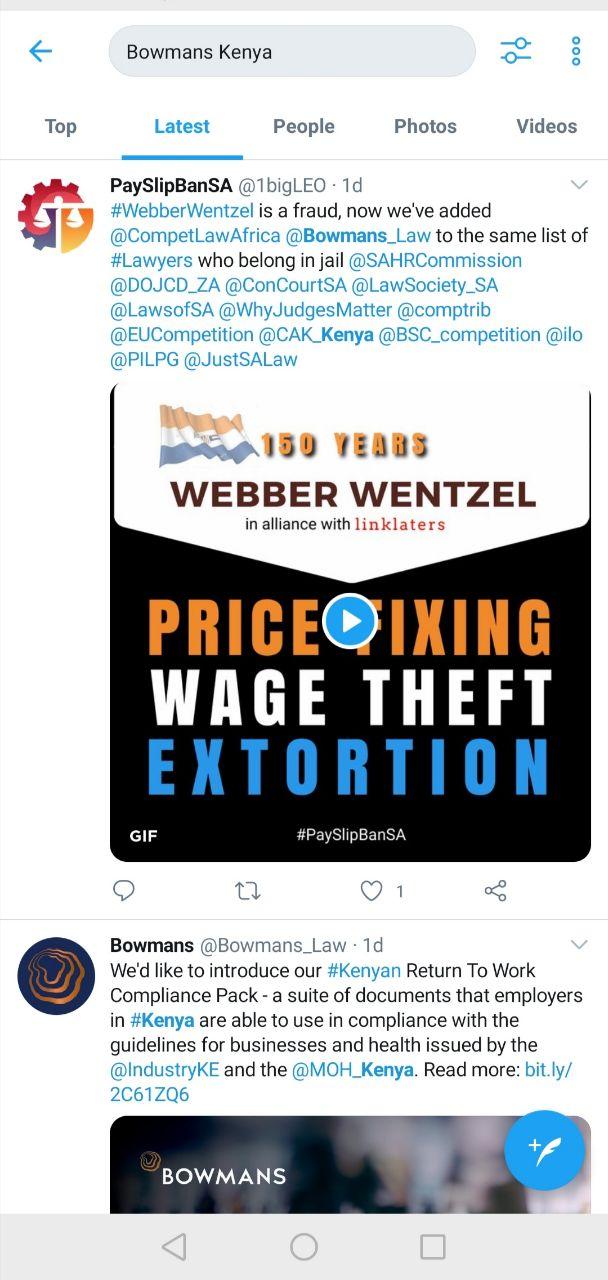Open the three-dot overflow menu
This screenshot has height=1280, width=608.
(576, 51)
